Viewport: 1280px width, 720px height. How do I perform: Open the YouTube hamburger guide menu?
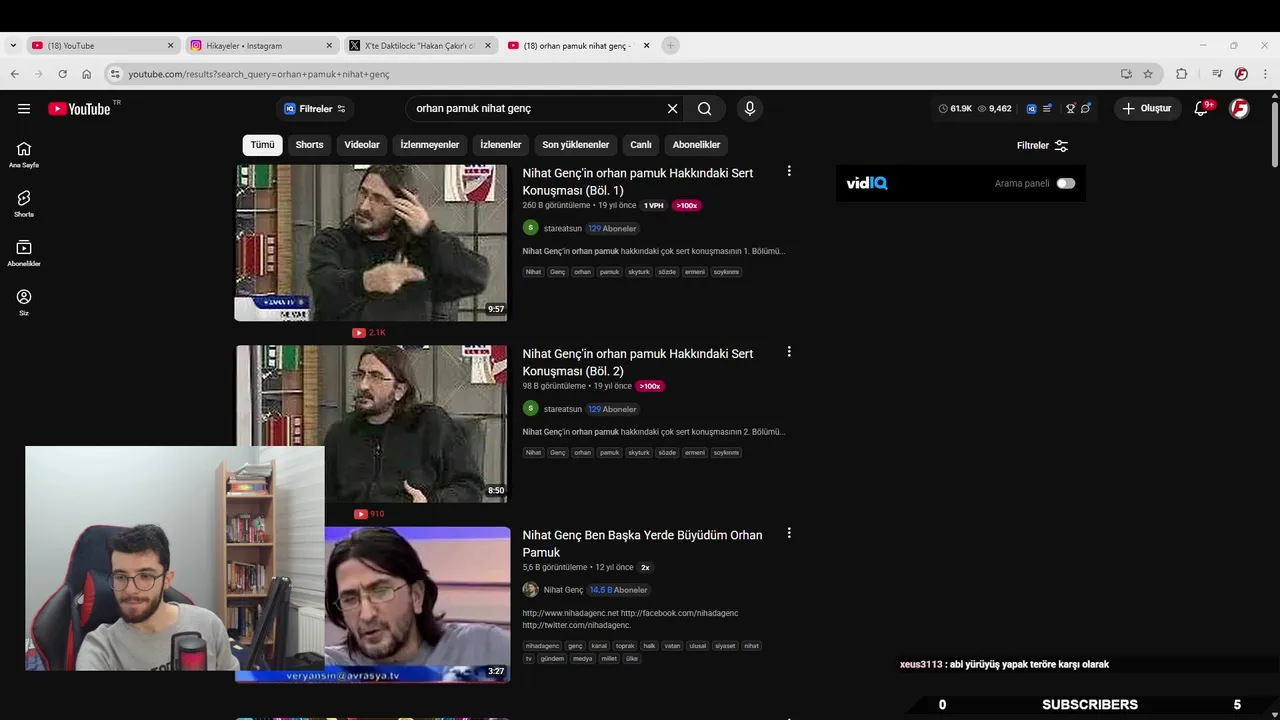click(24, 108)
